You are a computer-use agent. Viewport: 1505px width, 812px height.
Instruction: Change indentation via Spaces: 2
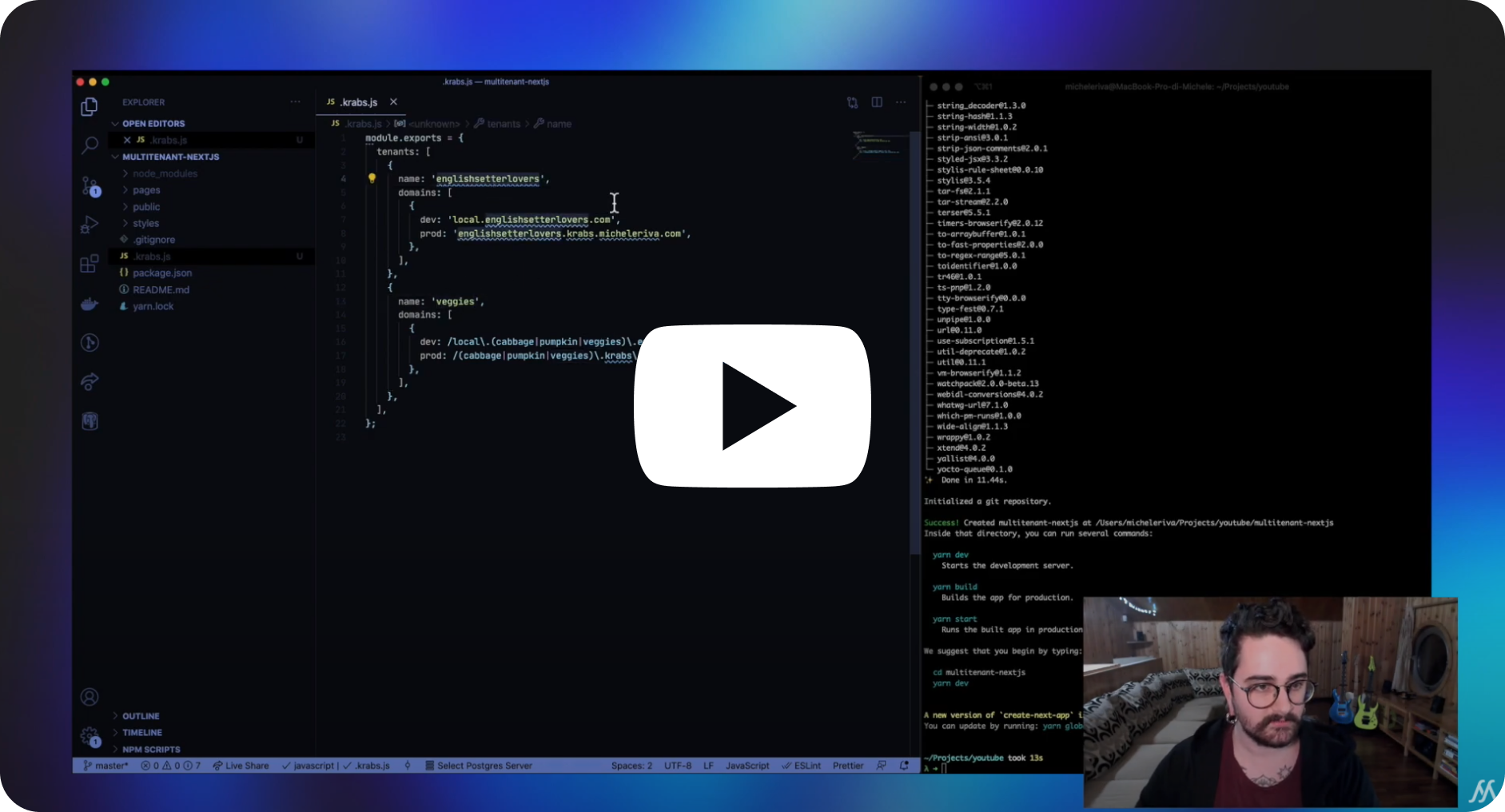click(x=631, y=766)
